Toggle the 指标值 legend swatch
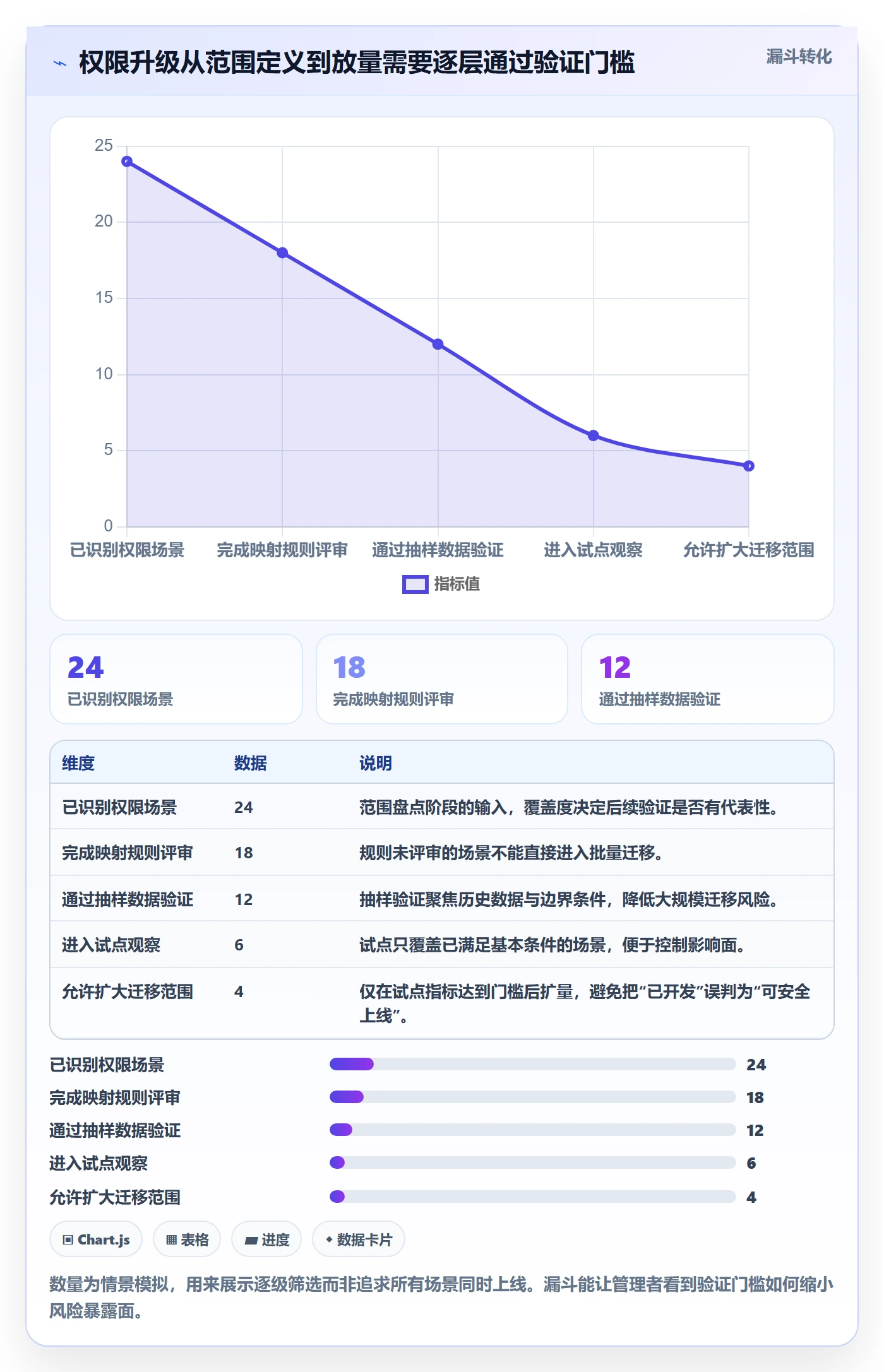Screen dimensions: 884x1372 point(415,584)
